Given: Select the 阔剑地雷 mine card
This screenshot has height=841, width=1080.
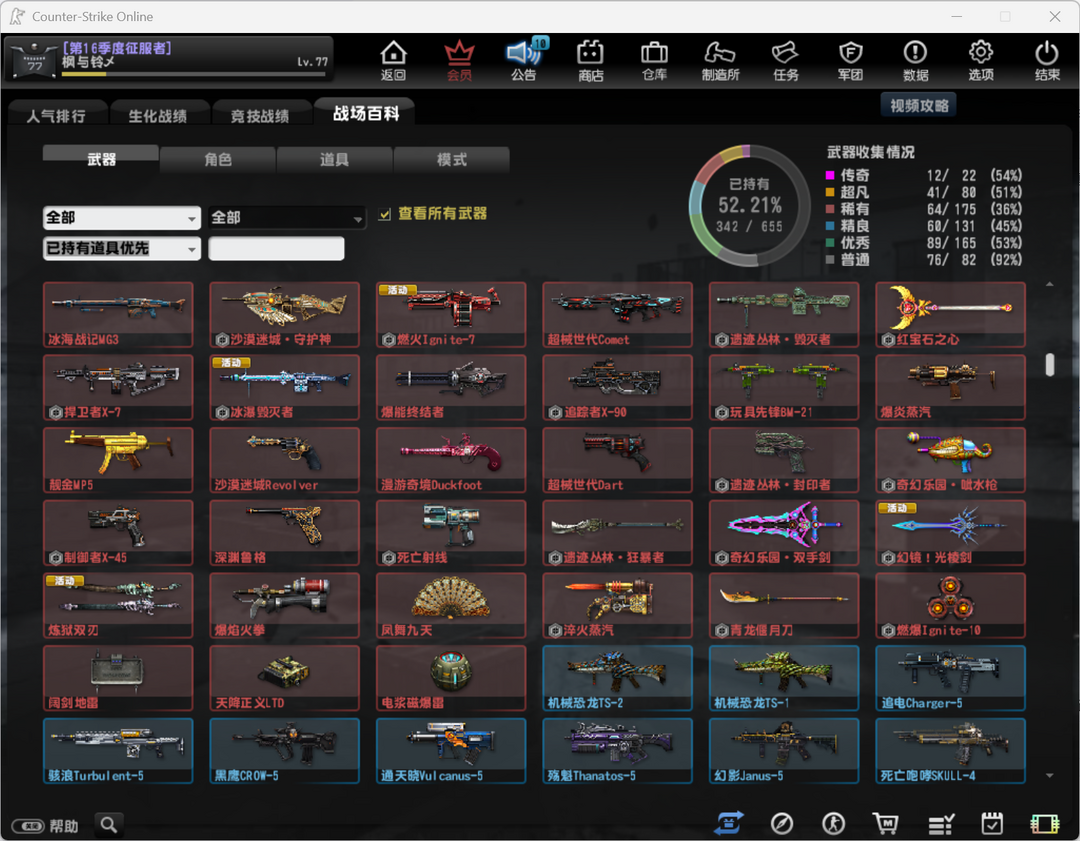Looking at the screenshot, I should tap(118, 678).
